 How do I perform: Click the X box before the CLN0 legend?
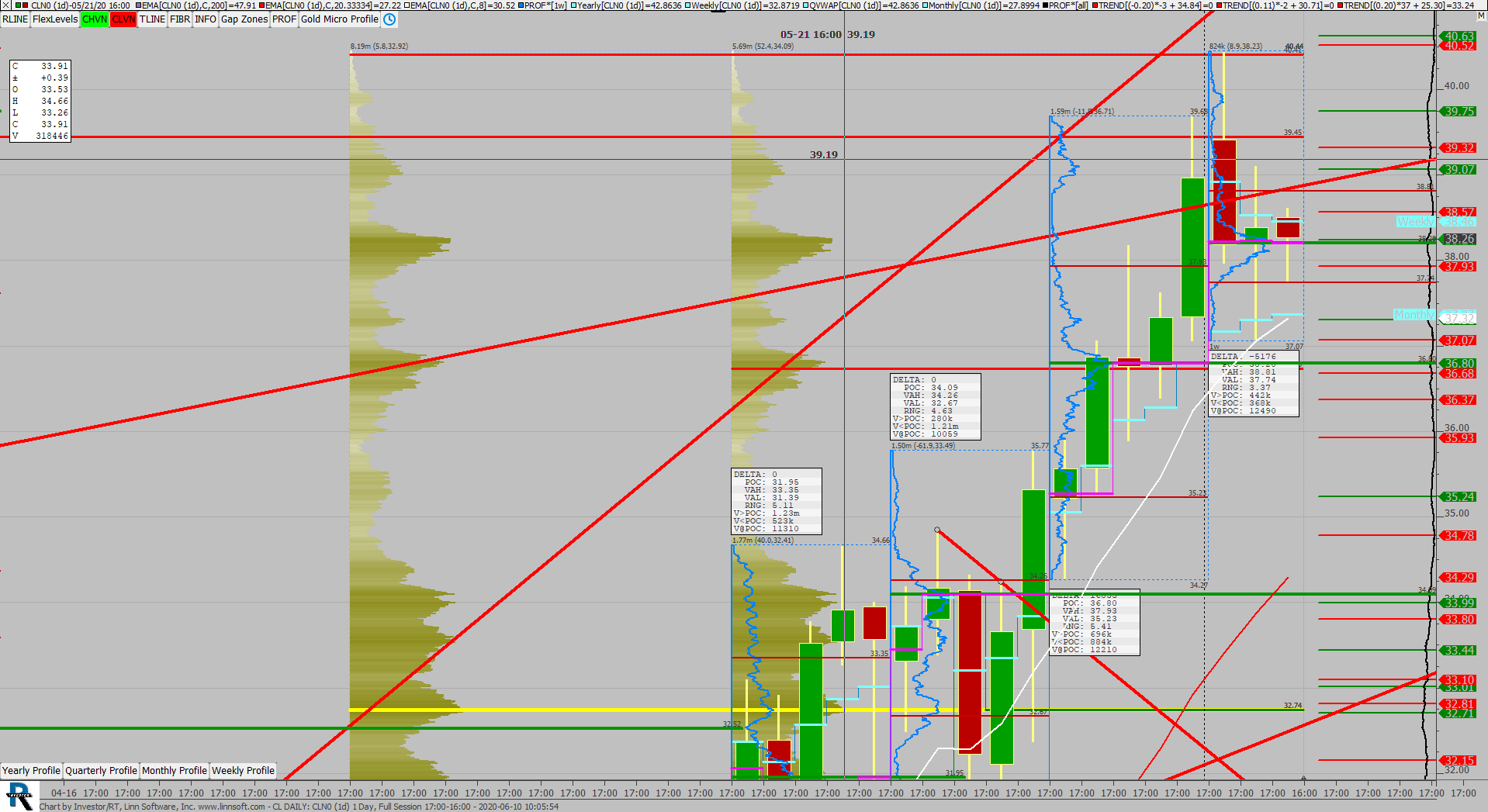(6, 5)
